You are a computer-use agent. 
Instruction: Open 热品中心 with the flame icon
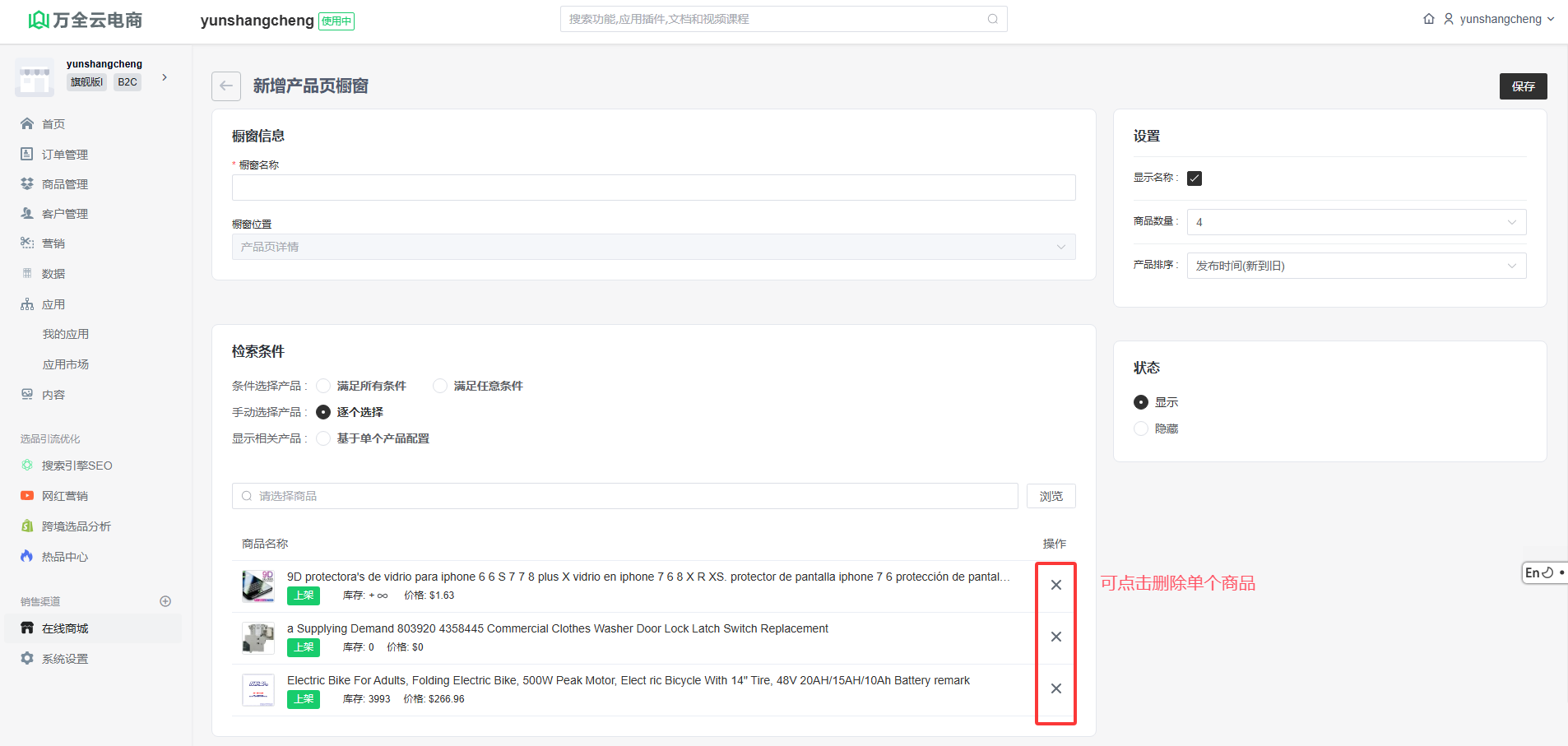click(x=65, y=557)
